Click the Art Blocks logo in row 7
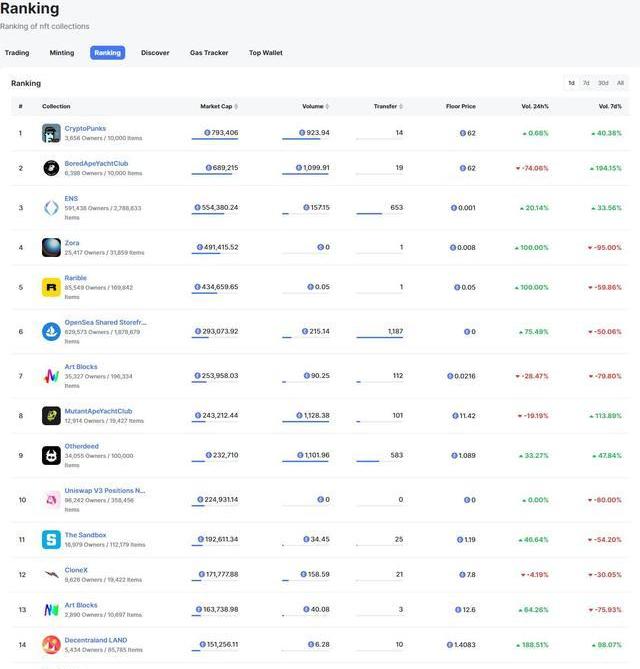 tap(51, 376)
